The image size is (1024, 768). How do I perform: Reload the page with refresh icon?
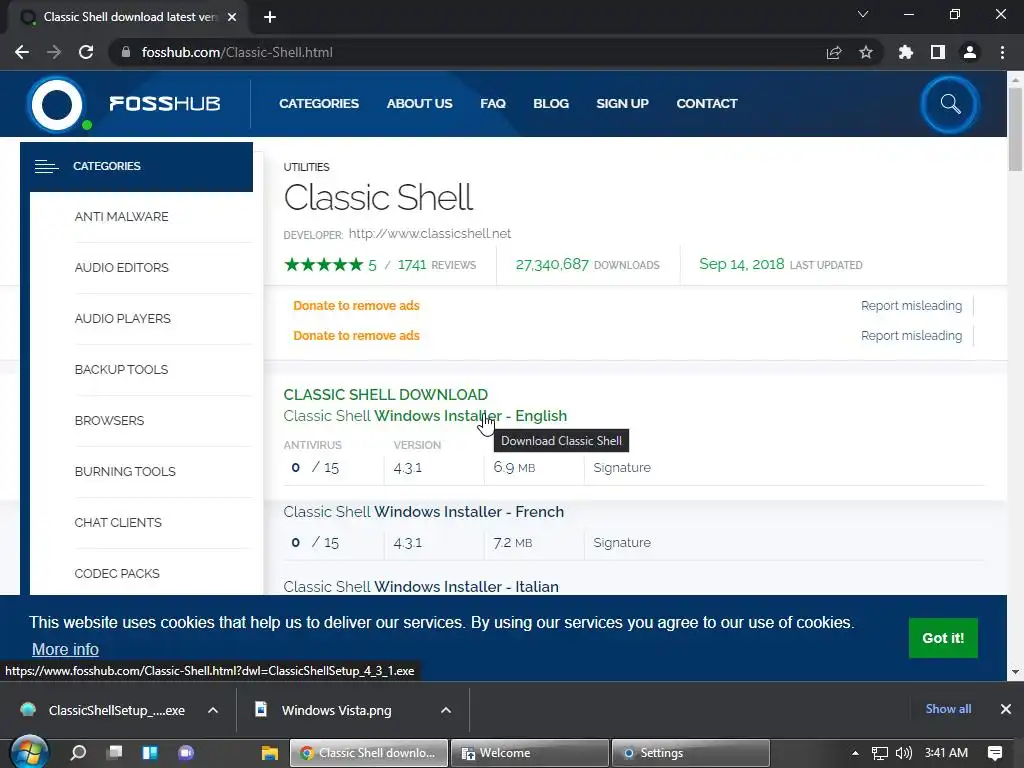click(86, 52)
